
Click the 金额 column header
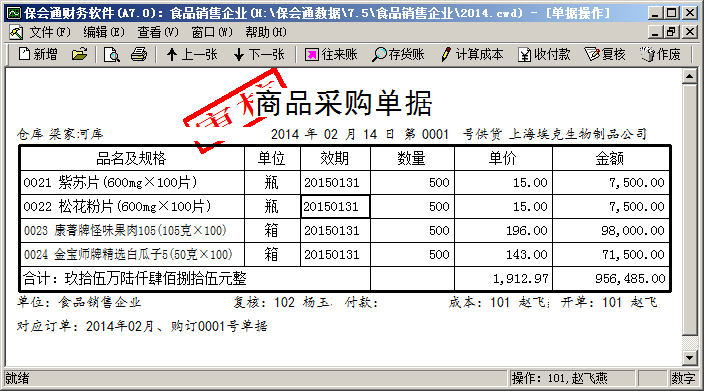coord(611,158)
